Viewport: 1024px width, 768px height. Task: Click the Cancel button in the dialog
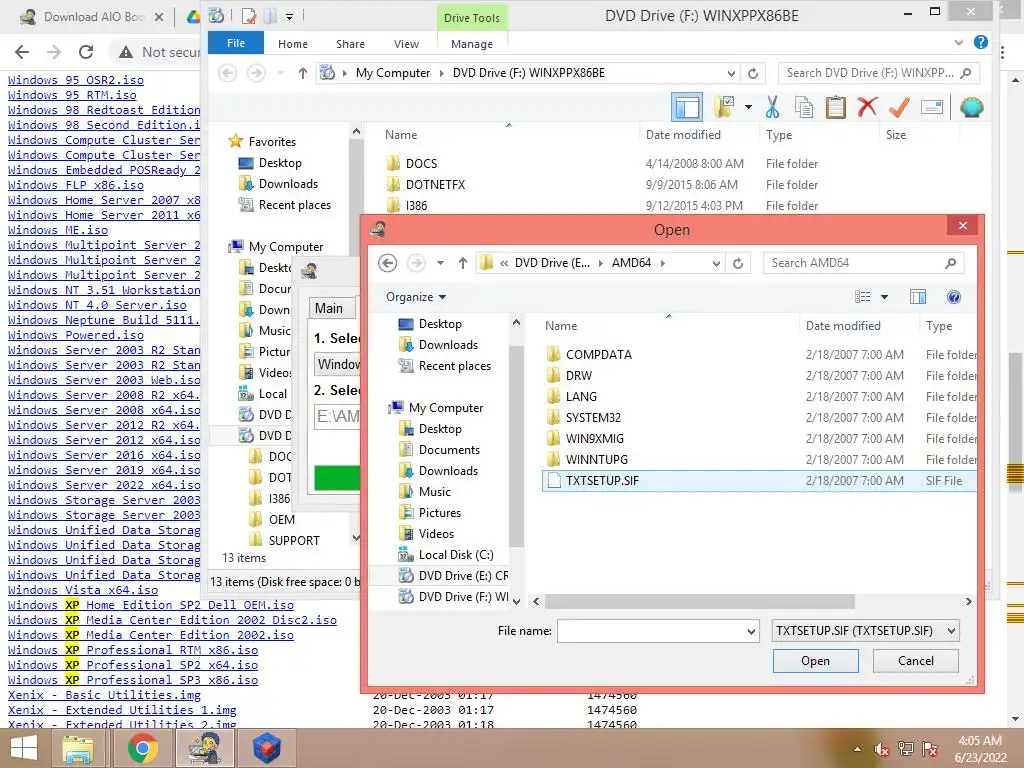point(916,661)
